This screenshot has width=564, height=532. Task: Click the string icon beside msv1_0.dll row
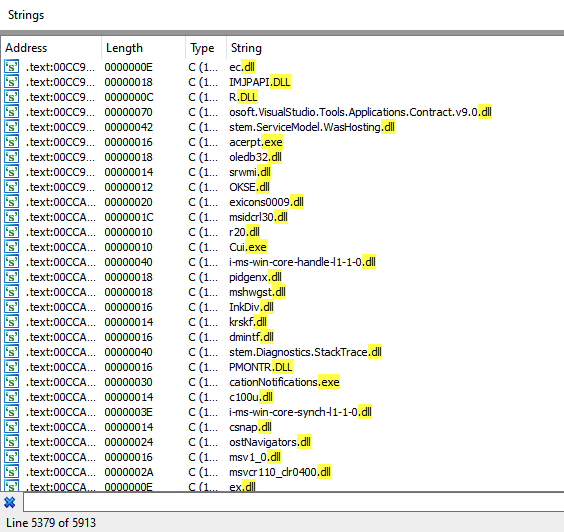[12, 457]
